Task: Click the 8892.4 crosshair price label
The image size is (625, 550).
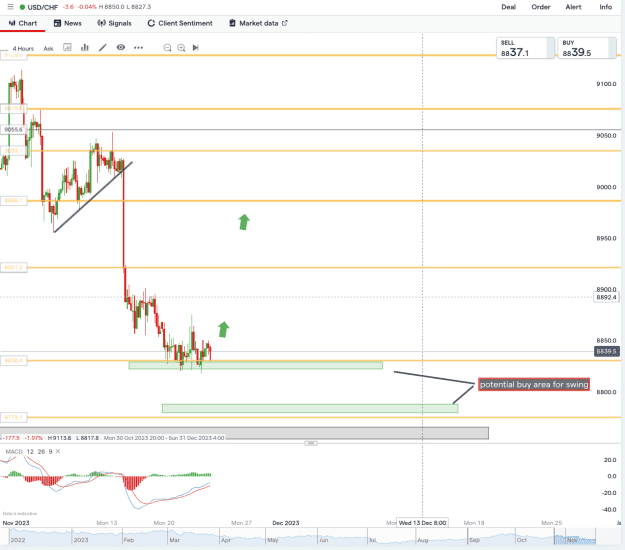Action: coord(606,297)
